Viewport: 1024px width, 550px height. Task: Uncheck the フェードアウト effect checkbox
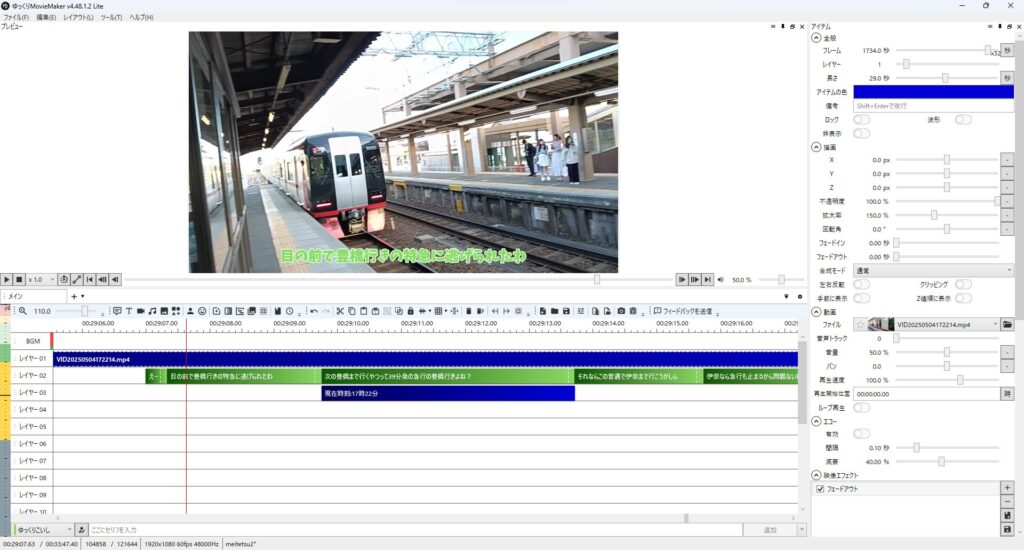tap(821, 489)
